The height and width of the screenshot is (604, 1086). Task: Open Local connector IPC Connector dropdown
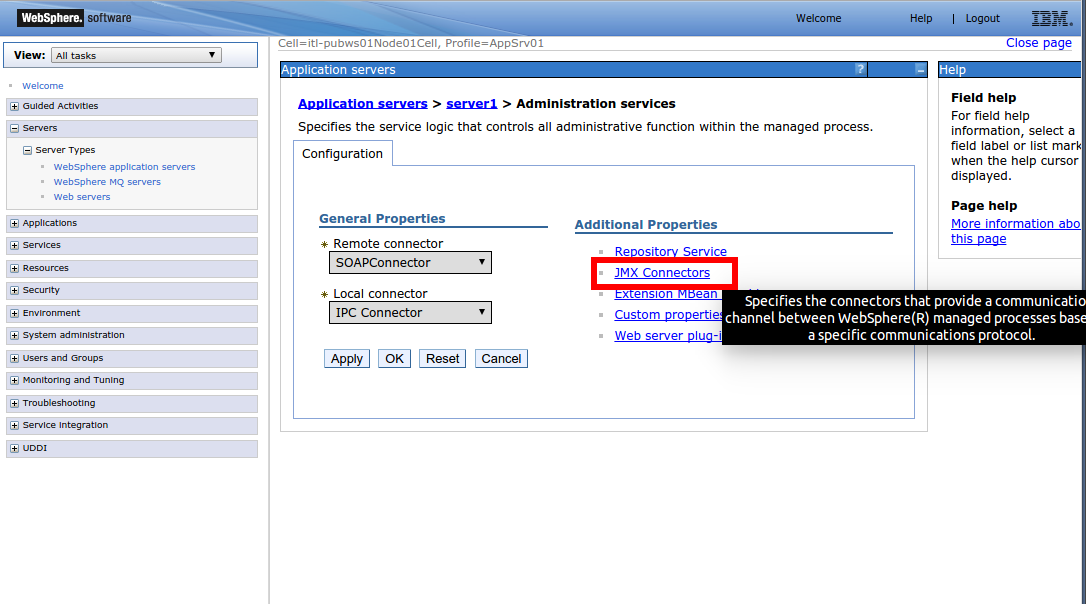[x=410, y=312]
